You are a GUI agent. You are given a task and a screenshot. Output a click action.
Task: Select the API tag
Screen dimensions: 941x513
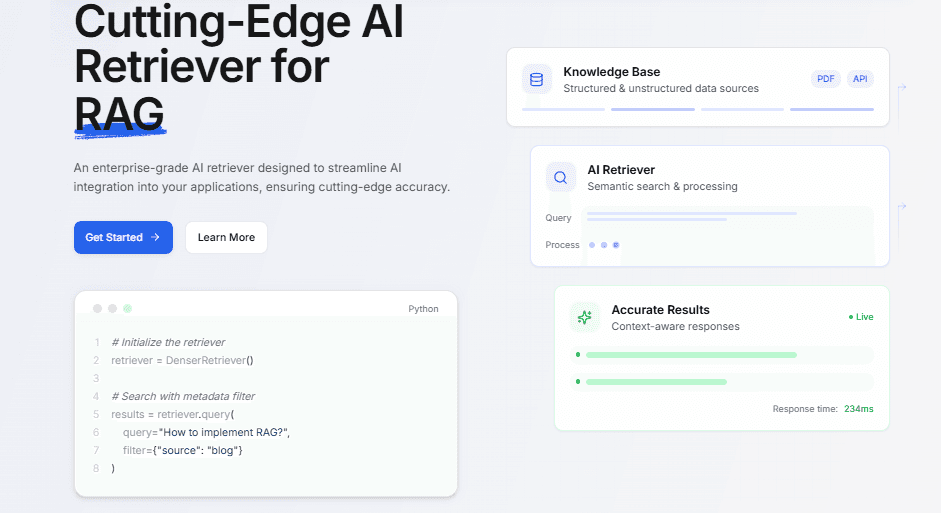coord(860,79)
